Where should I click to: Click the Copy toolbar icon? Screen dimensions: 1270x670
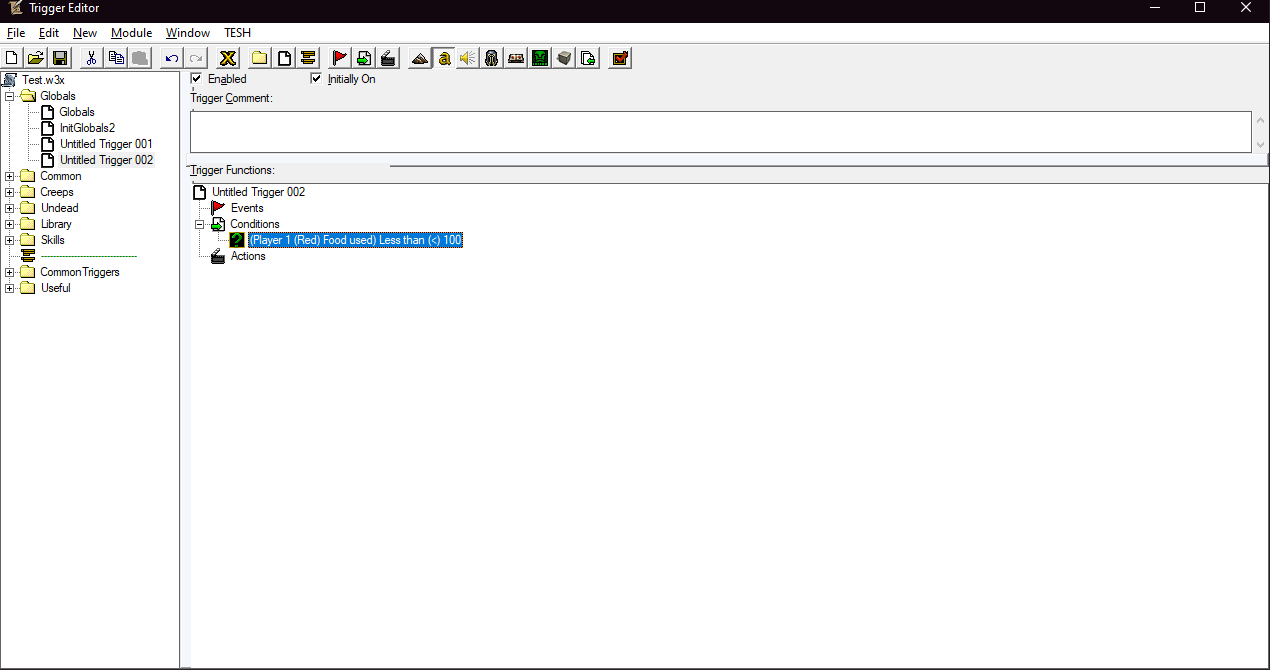pyautogui.click(x=116, y=58)
